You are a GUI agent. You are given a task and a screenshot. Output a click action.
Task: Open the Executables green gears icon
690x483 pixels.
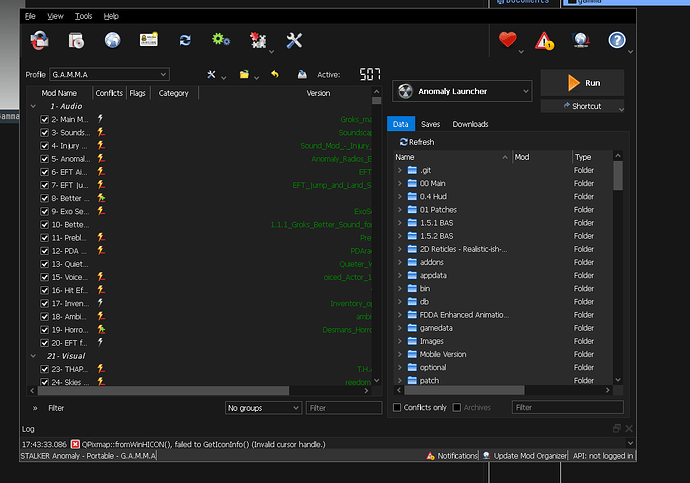click(x=221, y=40)
